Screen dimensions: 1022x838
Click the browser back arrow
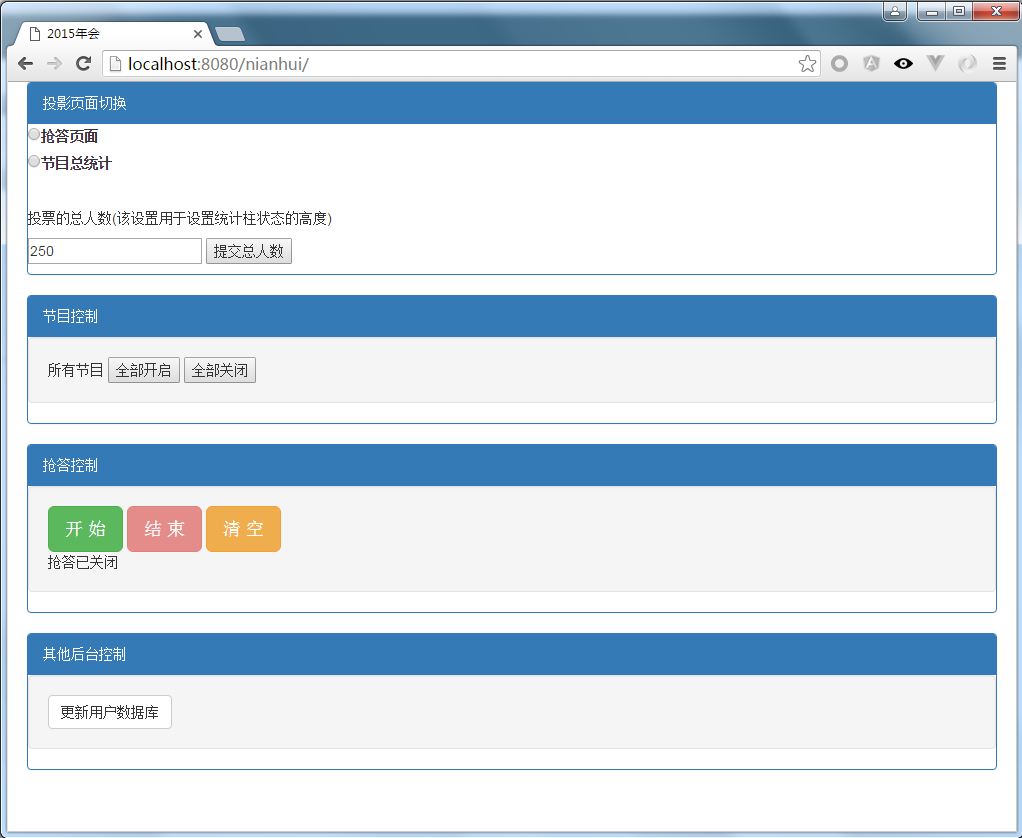25,63
